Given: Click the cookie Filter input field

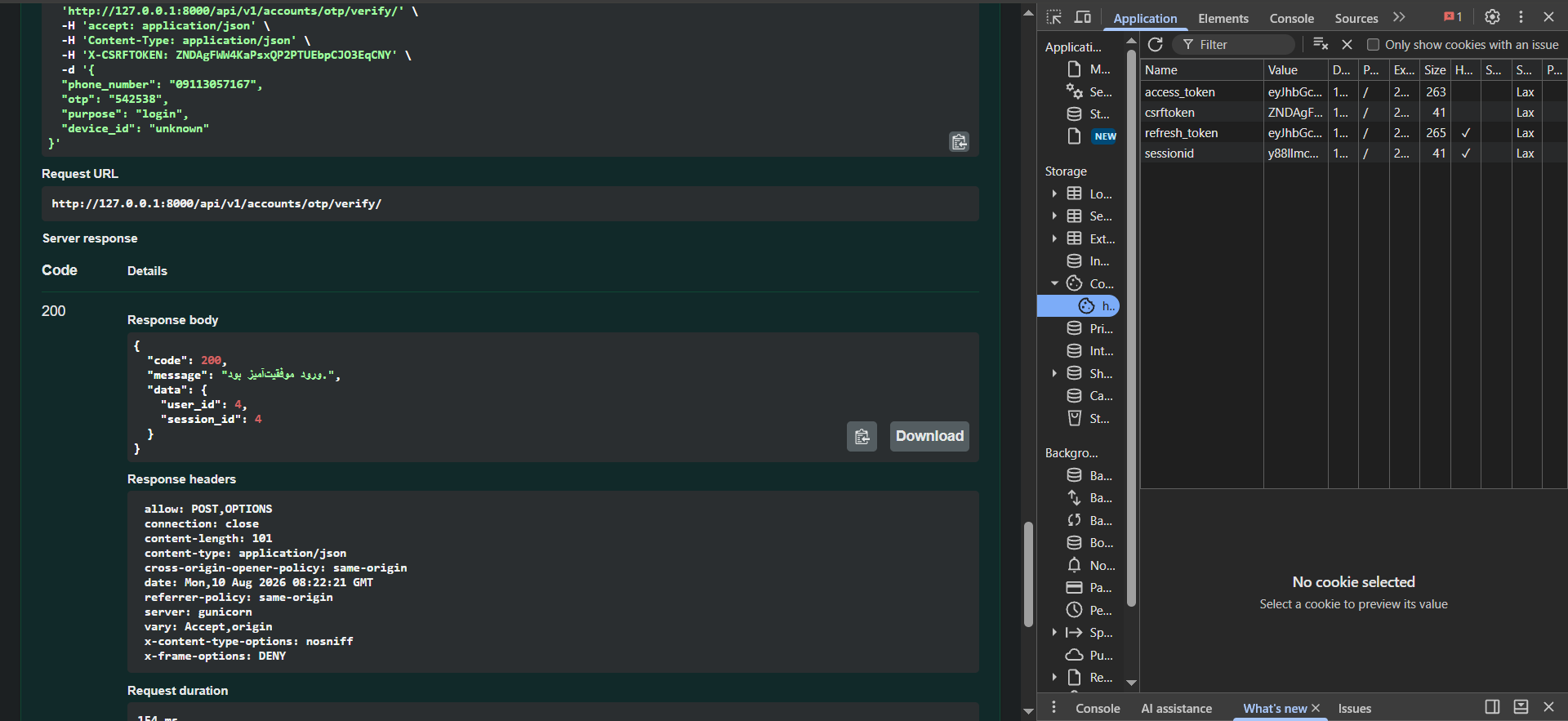Looking at the screenshot, I should (x=1234, y=45).
